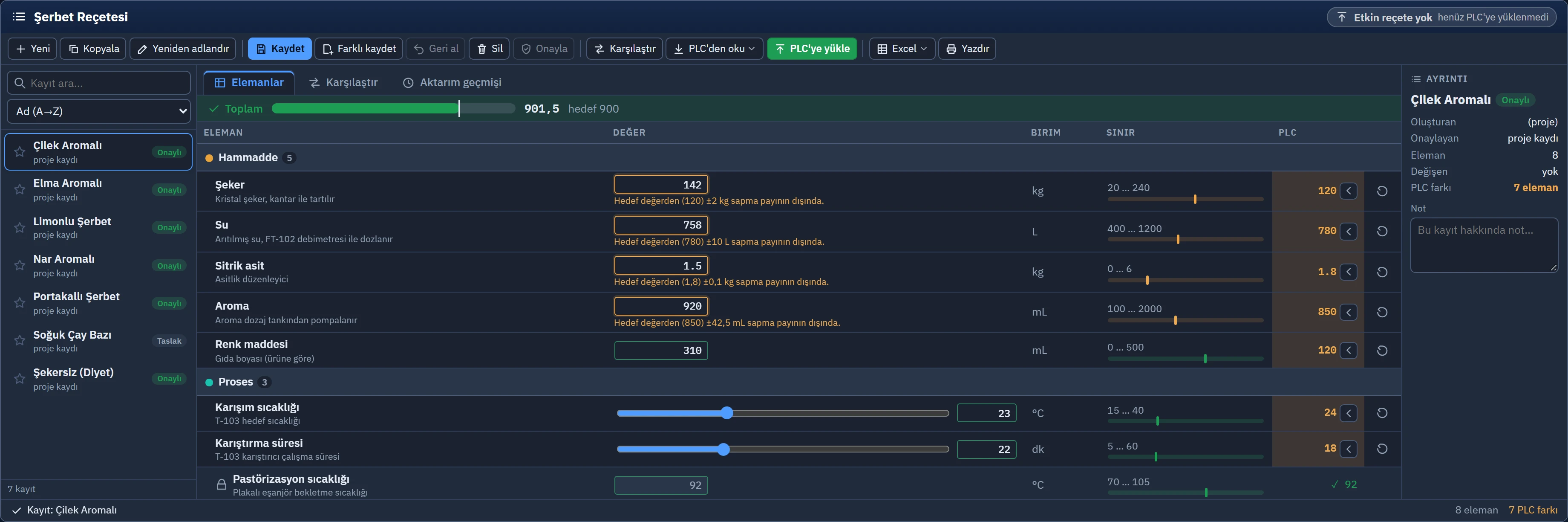
Task: Open the Karşılaştır tab
Action: [343, 82]
